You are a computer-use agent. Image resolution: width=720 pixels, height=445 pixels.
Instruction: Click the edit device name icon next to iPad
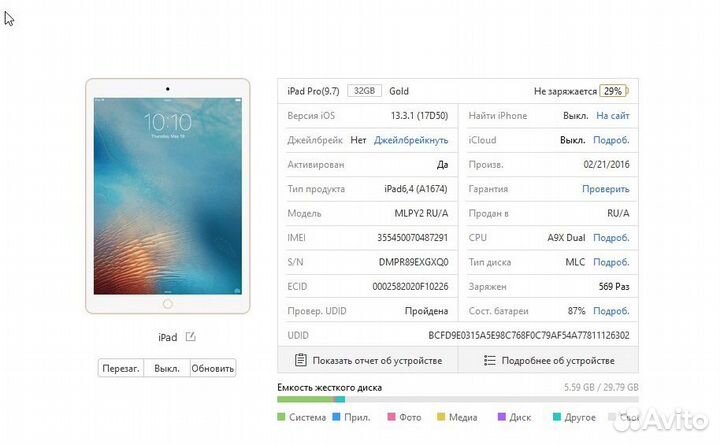[x=191, y=337]
